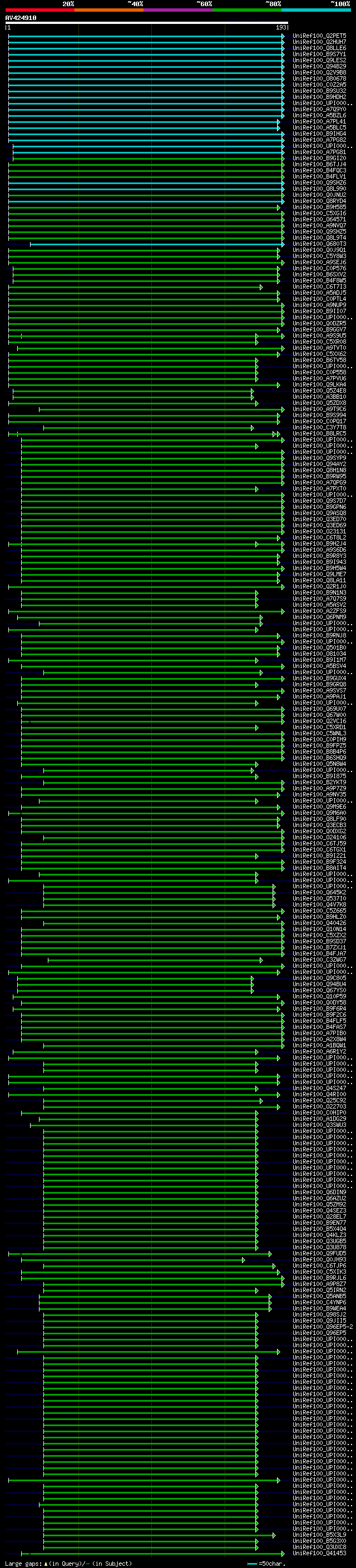Screen dimensions: 356x1568
Task: Open hit UniRef100_Q2PET5
Action: click(319, 36)
